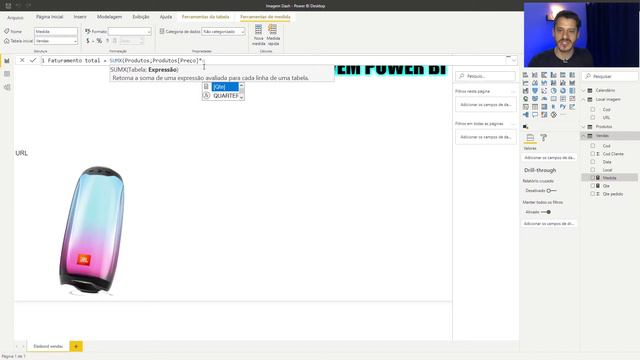The height and width of the screenshot is (360, 640).
Task: Pick the R script visual
Action: tap(553, 107)
